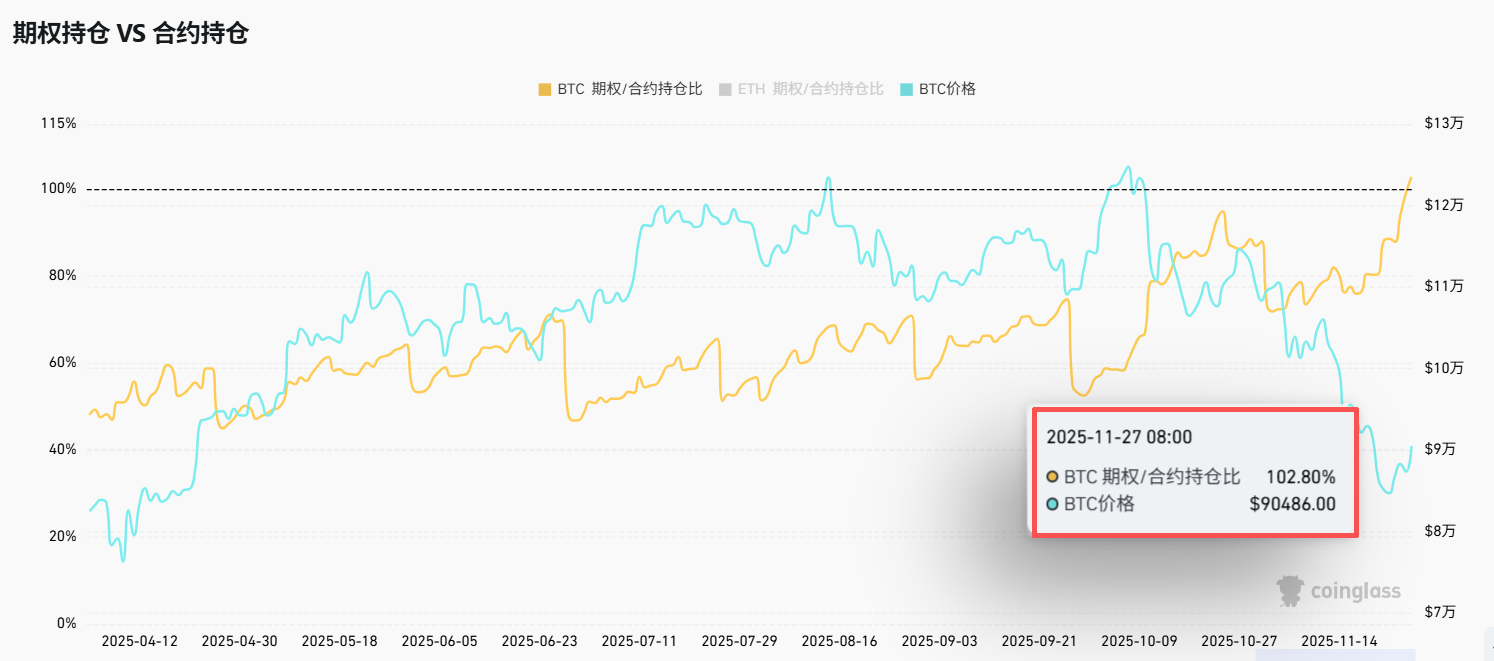Click the yellow dot in the tooltip
The width and height of the screenshot is (1494, 661).
tap(1052, 477)
